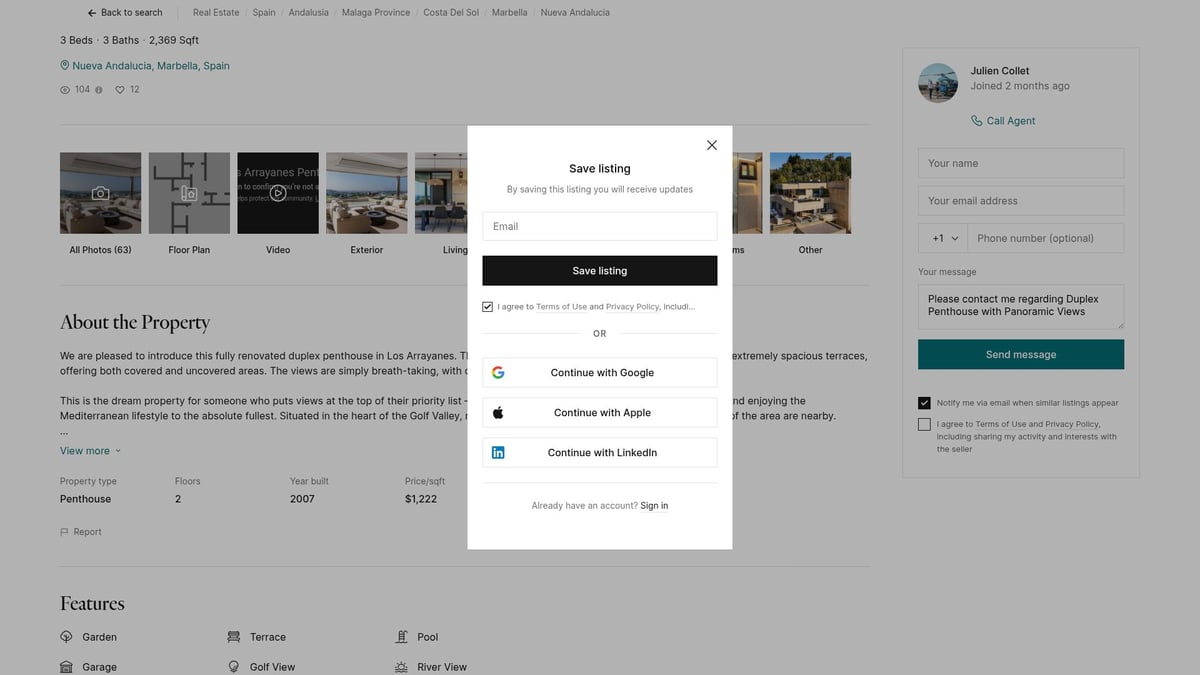This screenshot has height=675, width=1200.
Task: Click the location pin icon
Action: (x=65, y=66)
